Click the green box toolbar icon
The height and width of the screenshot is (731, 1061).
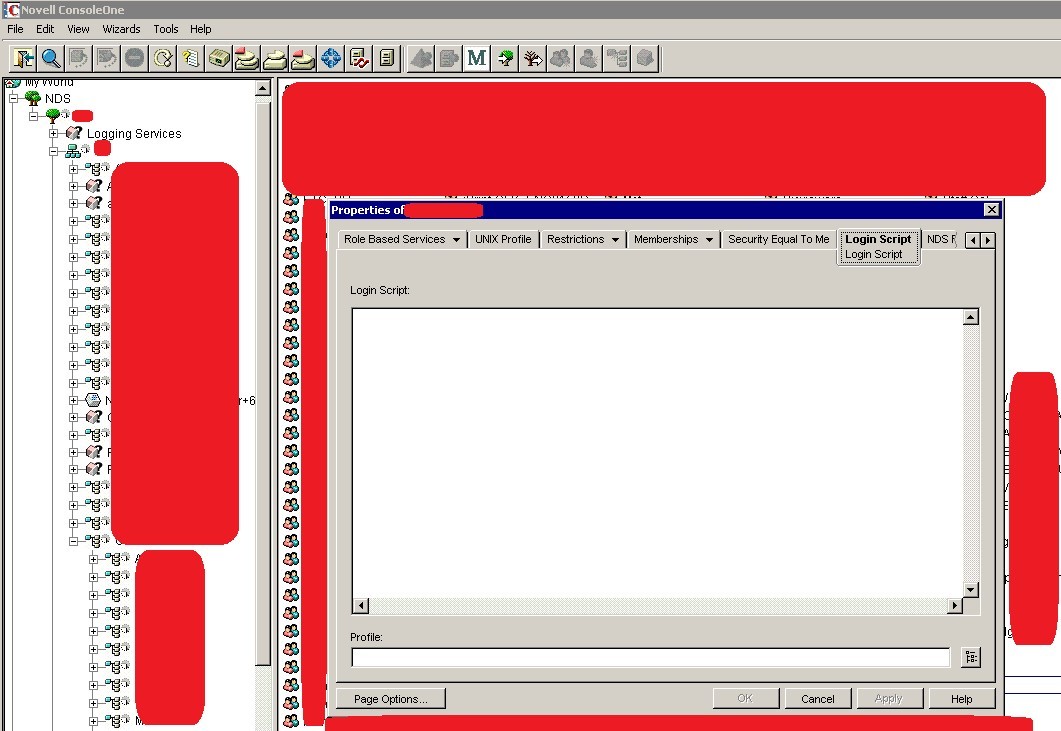pyautogui.click(x=219, y=58)
